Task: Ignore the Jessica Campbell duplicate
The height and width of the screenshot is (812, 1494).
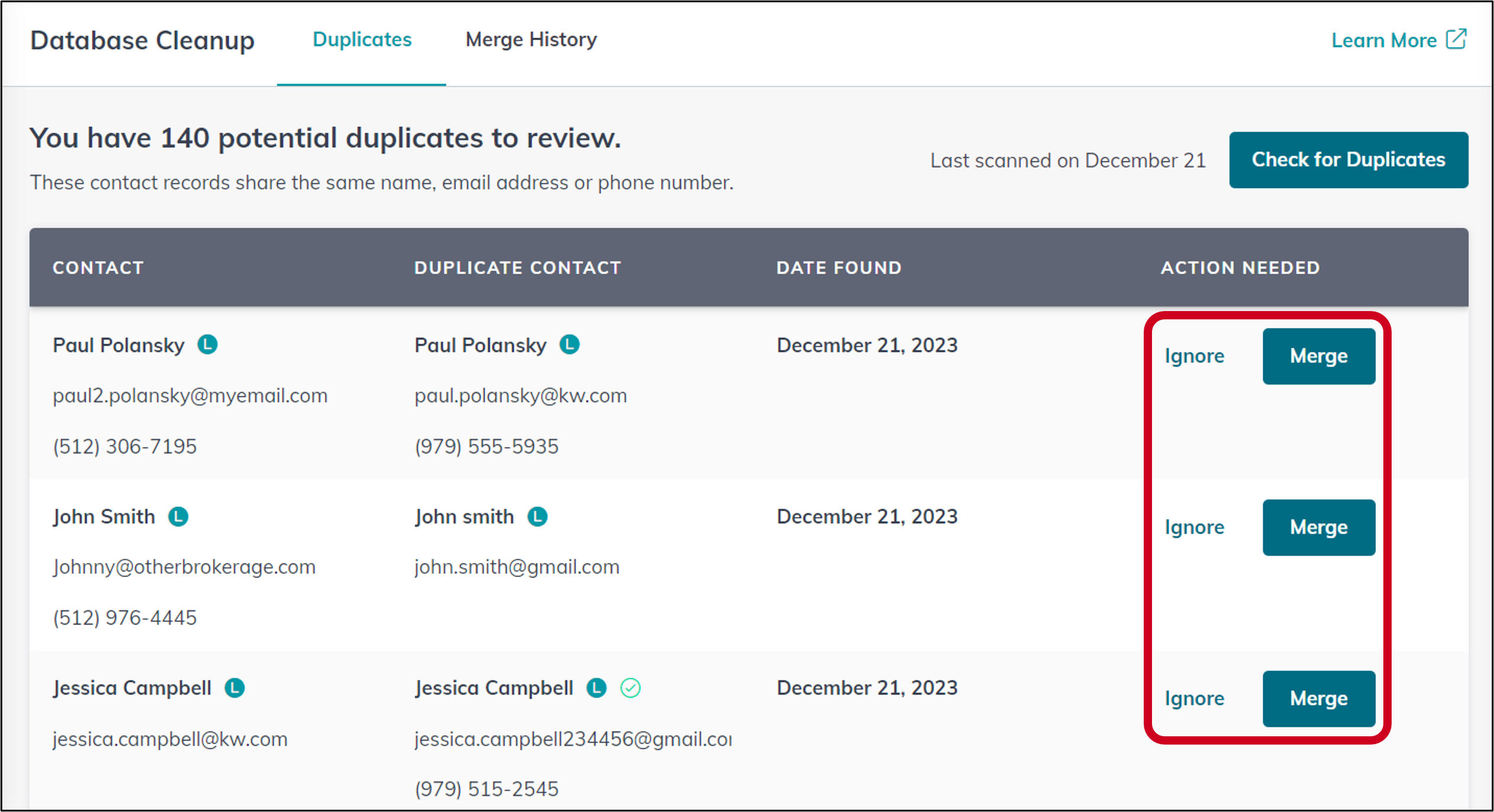Action: tap(1194, 698)
